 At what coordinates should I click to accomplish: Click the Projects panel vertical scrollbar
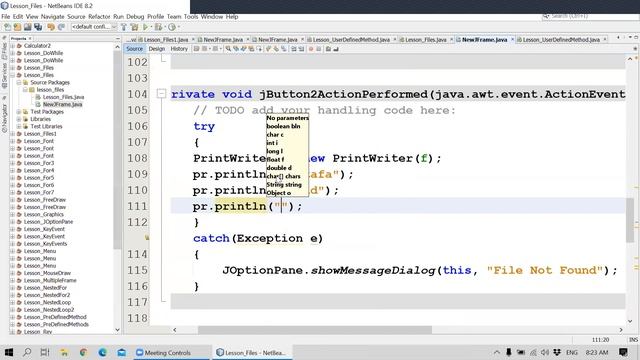(118, 149)
